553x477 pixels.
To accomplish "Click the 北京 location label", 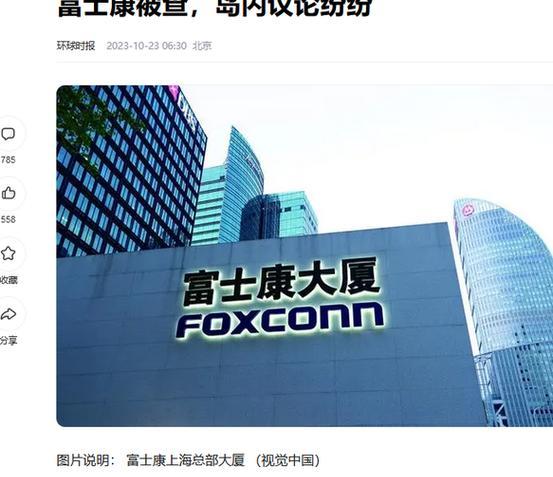I will click(x=202, y=46).
